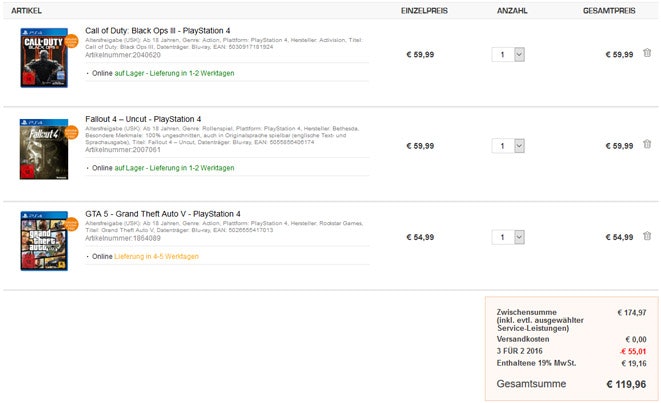
Task: Click GTA 5 - Grand Theft Auto V title
Action: tap(162, 213)
